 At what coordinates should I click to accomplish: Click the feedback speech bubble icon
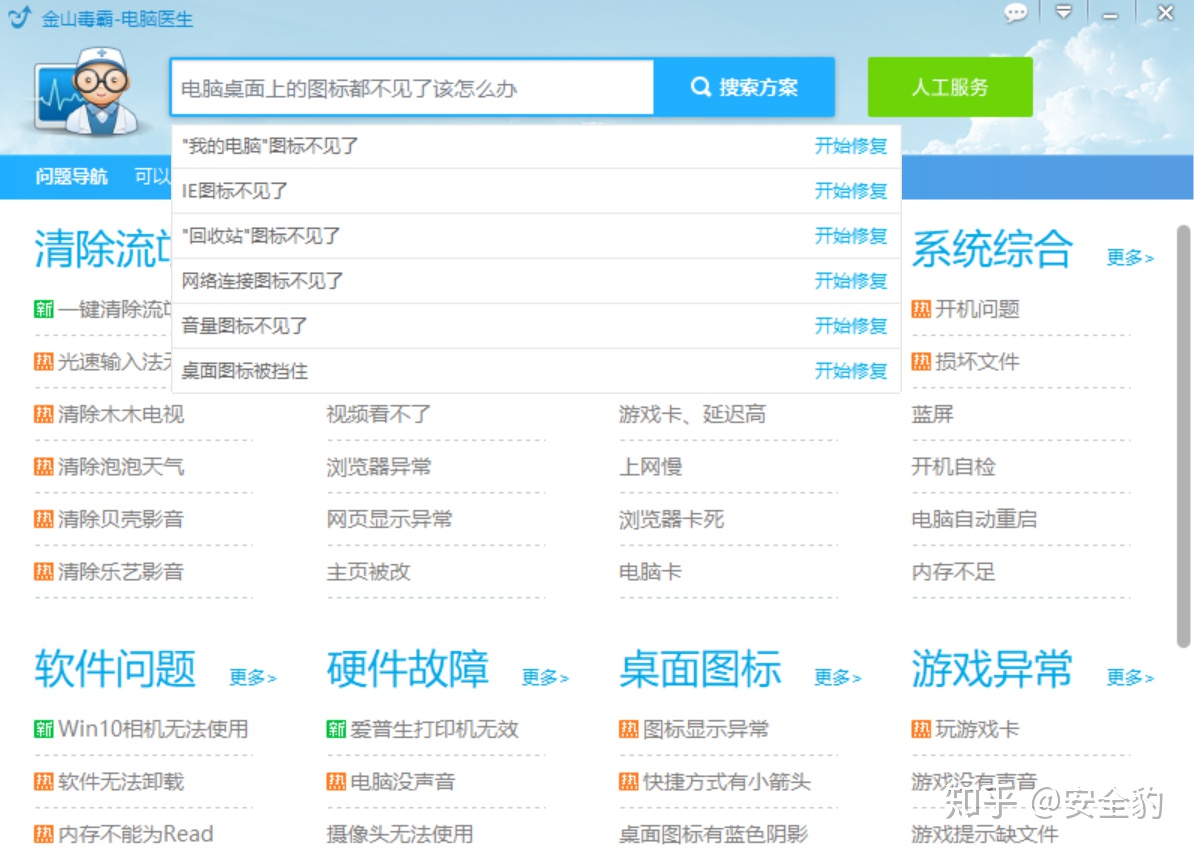[1016, 13]
